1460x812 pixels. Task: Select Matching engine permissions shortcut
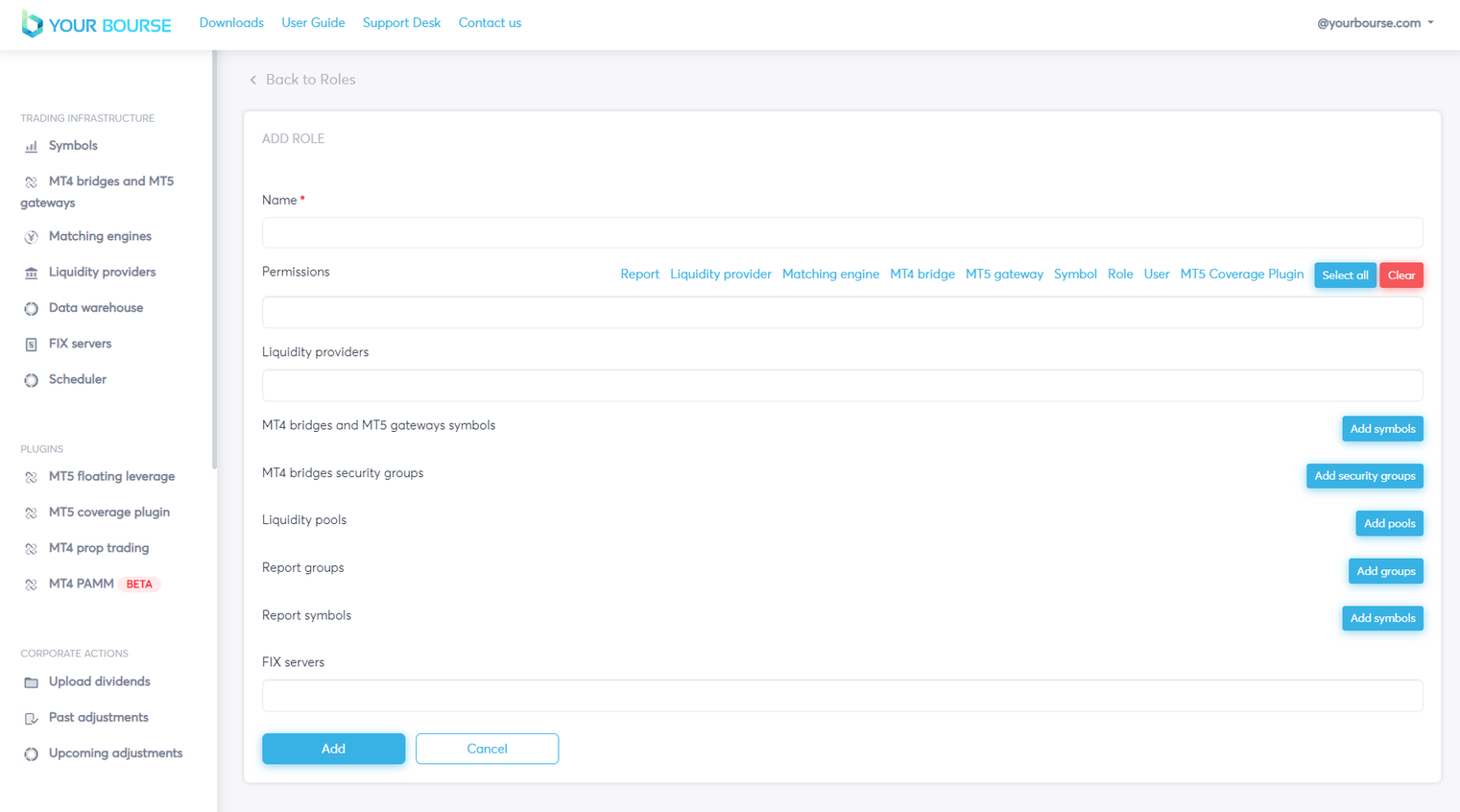(830, 275)
